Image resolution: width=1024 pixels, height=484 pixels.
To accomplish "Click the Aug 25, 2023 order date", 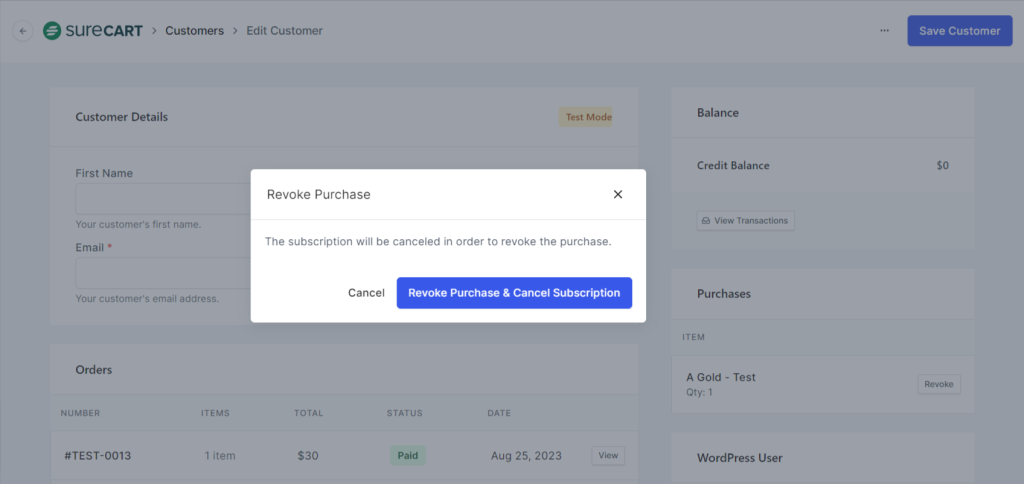I will (x=526, y=455).
